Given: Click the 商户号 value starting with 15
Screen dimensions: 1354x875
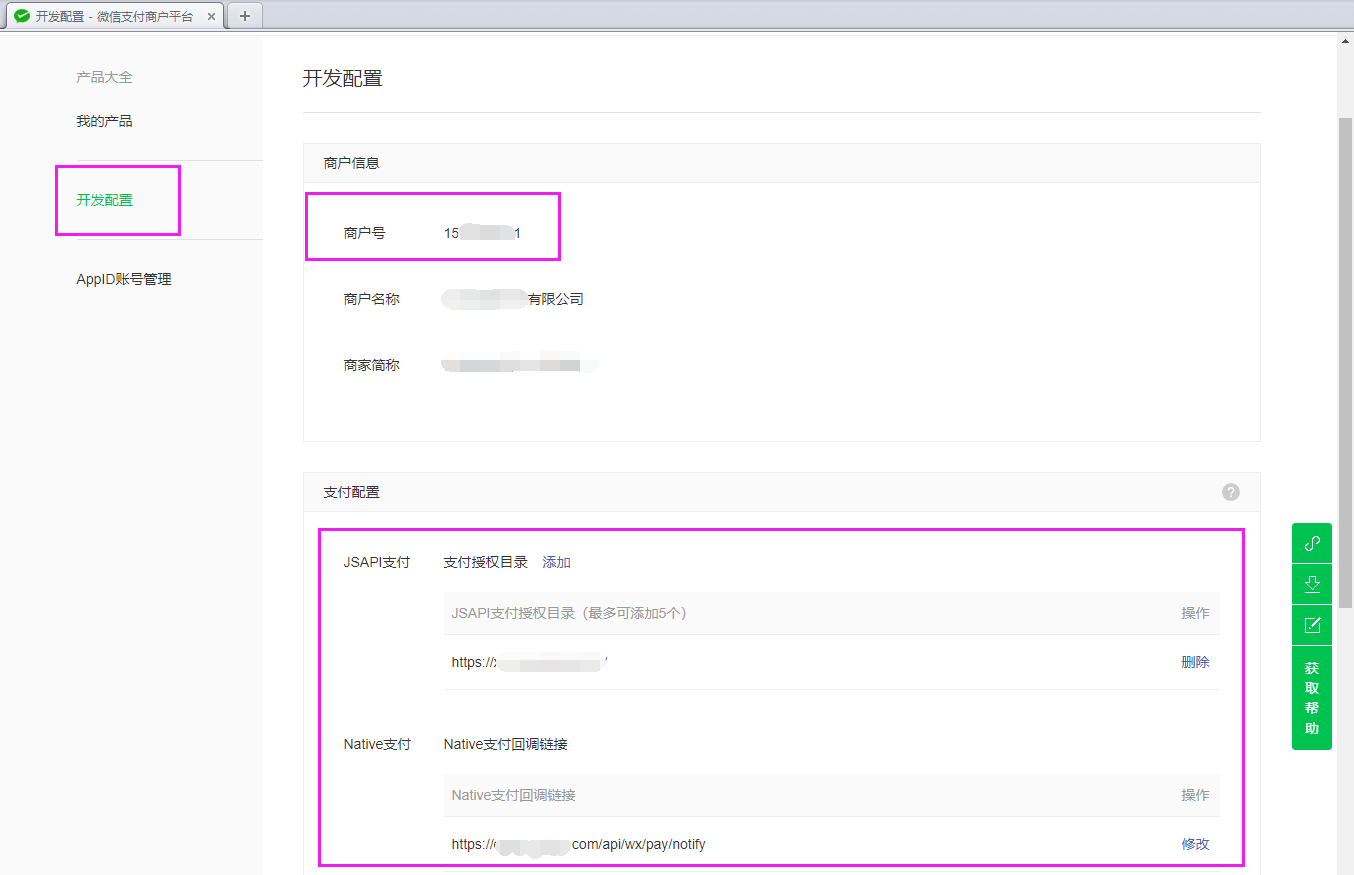Looking at the screenshot, I should tap(483, 233).
